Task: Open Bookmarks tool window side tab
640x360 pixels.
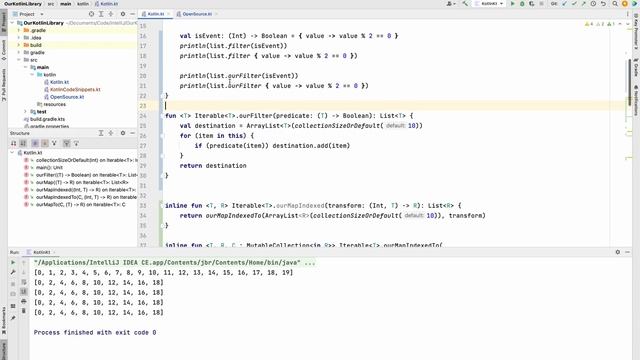Action: 4,320
